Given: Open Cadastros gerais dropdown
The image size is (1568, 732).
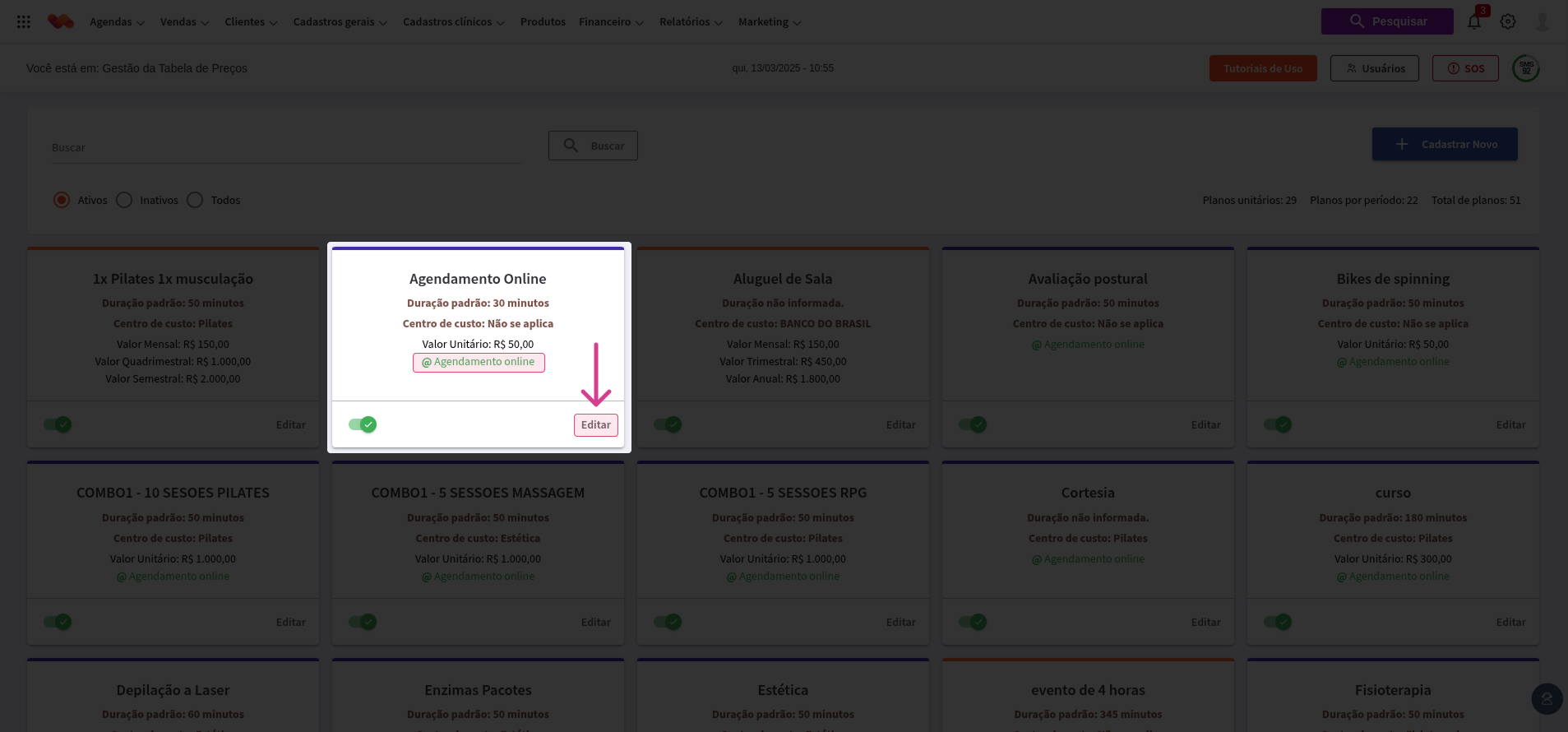Looking at the screenshot, I should tap(340, 22).
